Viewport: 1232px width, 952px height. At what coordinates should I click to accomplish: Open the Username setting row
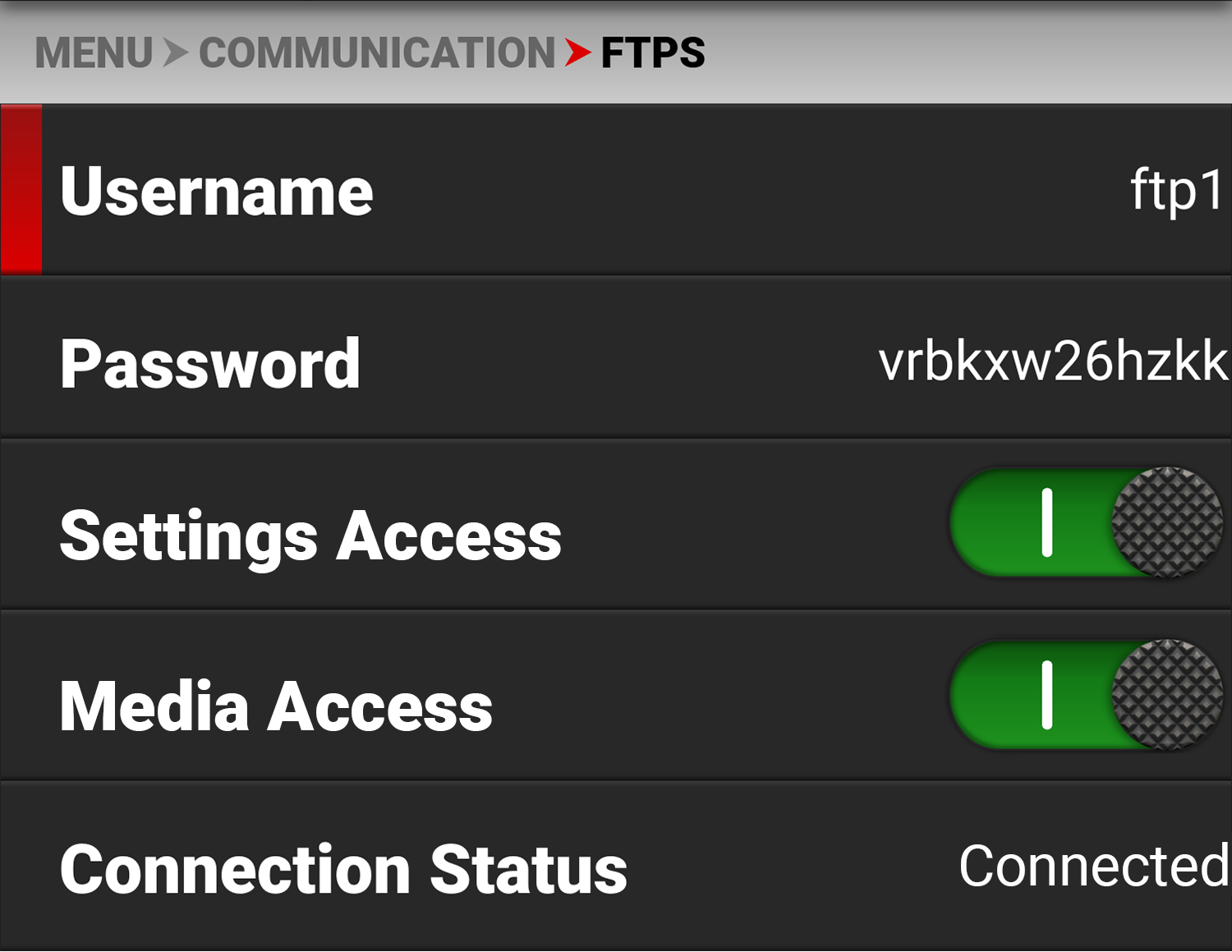pos(616,190)
